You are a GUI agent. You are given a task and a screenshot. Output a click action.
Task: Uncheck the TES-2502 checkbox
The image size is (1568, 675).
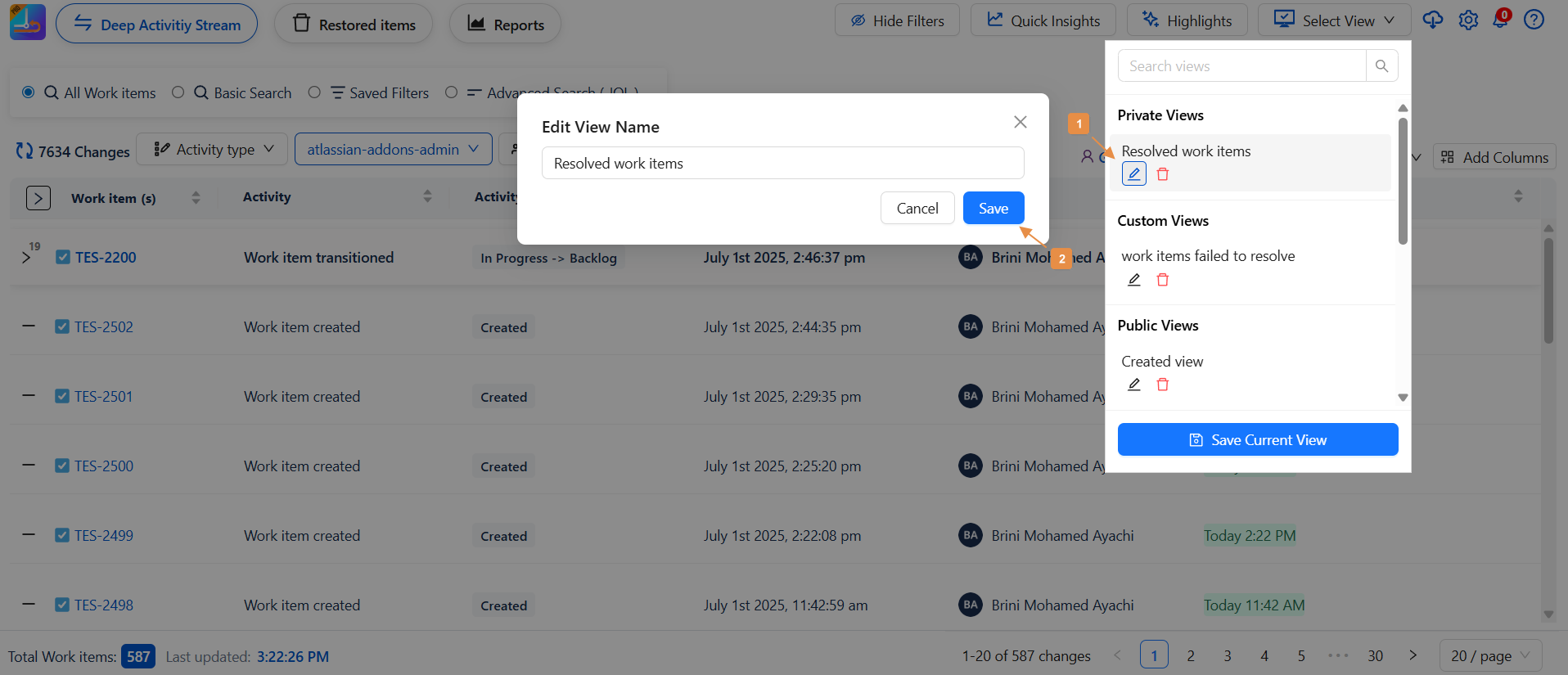62,326
